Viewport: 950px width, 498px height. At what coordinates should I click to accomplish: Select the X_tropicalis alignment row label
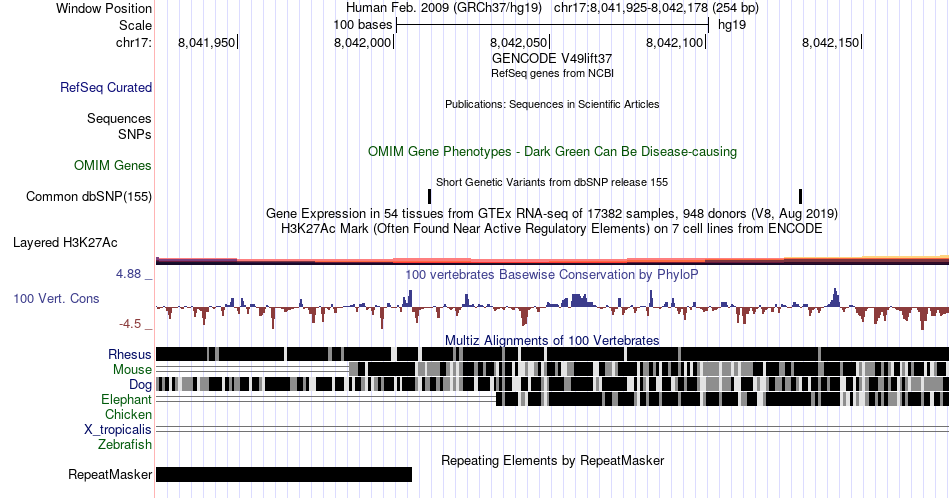(118, 430)
